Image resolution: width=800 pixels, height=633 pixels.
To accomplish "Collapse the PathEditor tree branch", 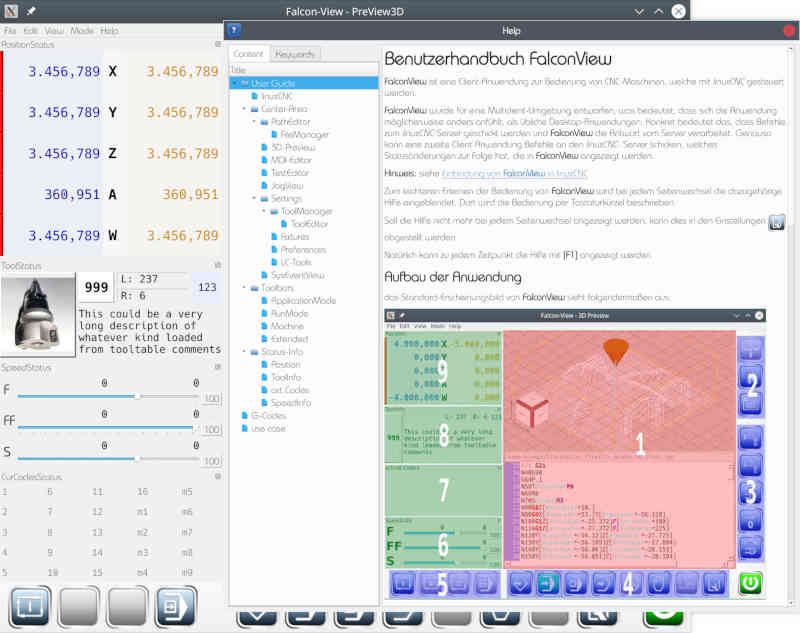I will pos(254,121).
